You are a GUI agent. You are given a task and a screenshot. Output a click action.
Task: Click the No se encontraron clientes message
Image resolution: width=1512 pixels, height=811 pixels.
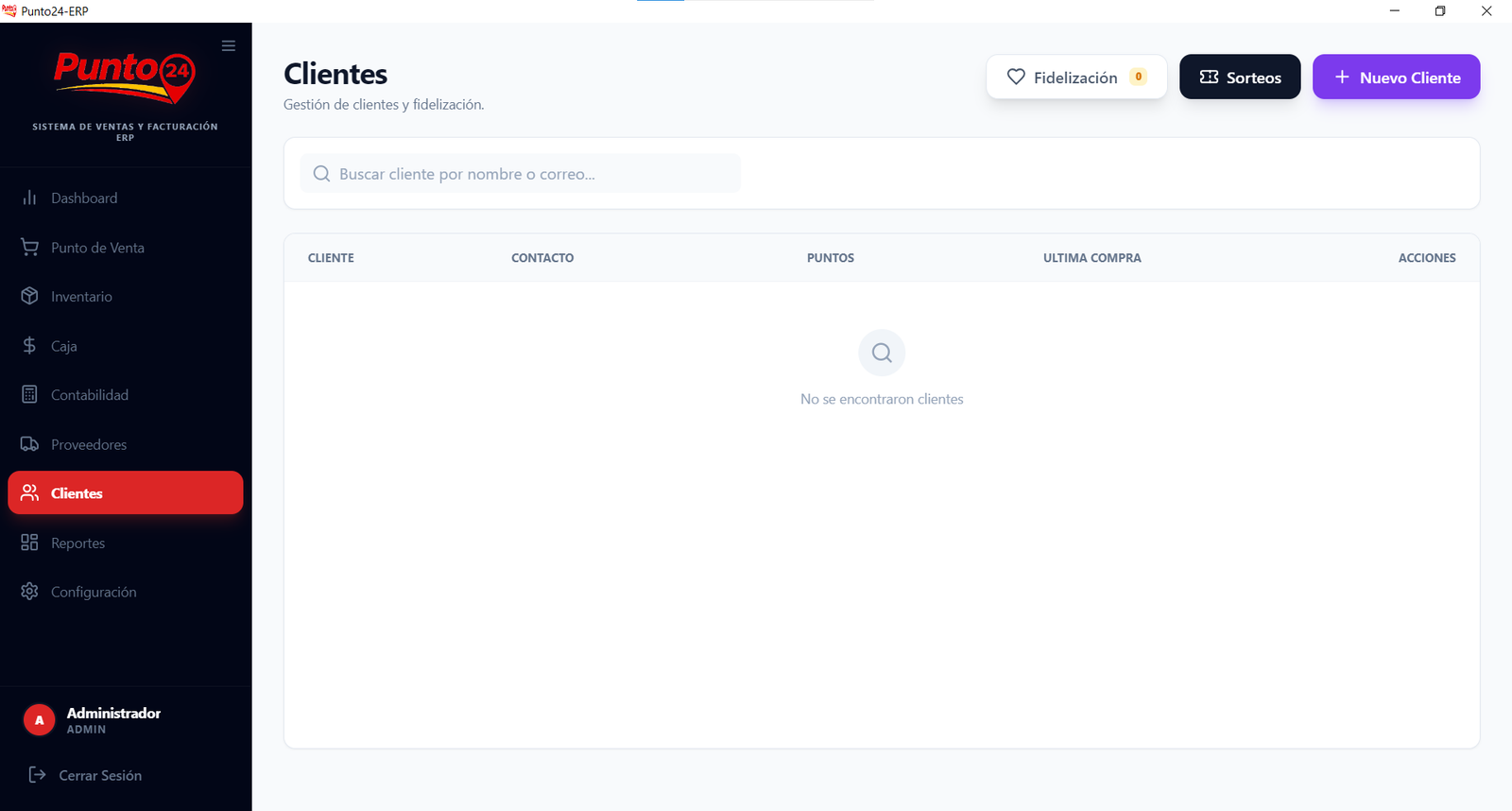[x=882, y=399]
